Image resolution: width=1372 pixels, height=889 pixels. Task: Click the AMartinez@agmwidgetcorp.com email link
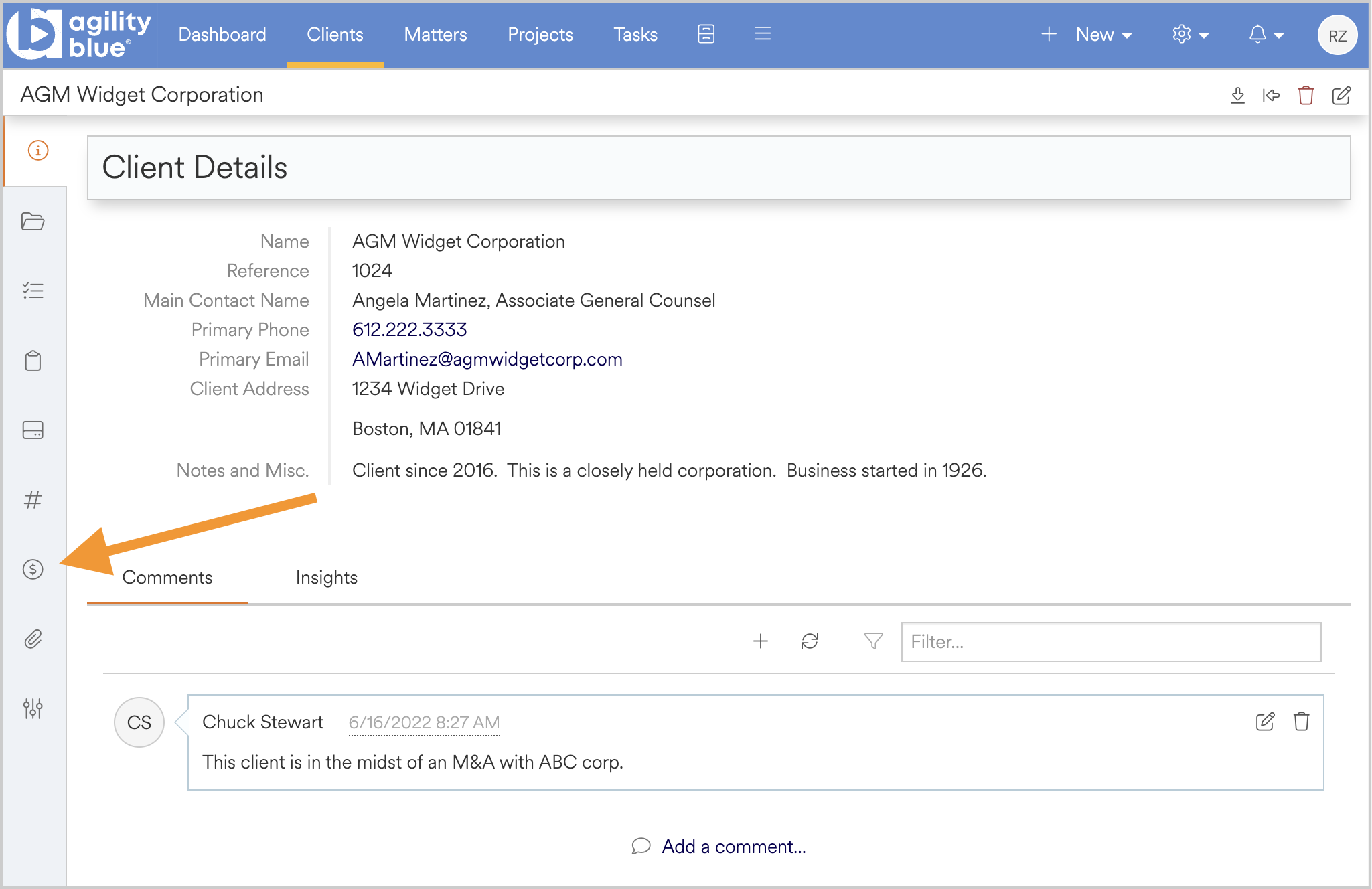click(x=487, y=359)
